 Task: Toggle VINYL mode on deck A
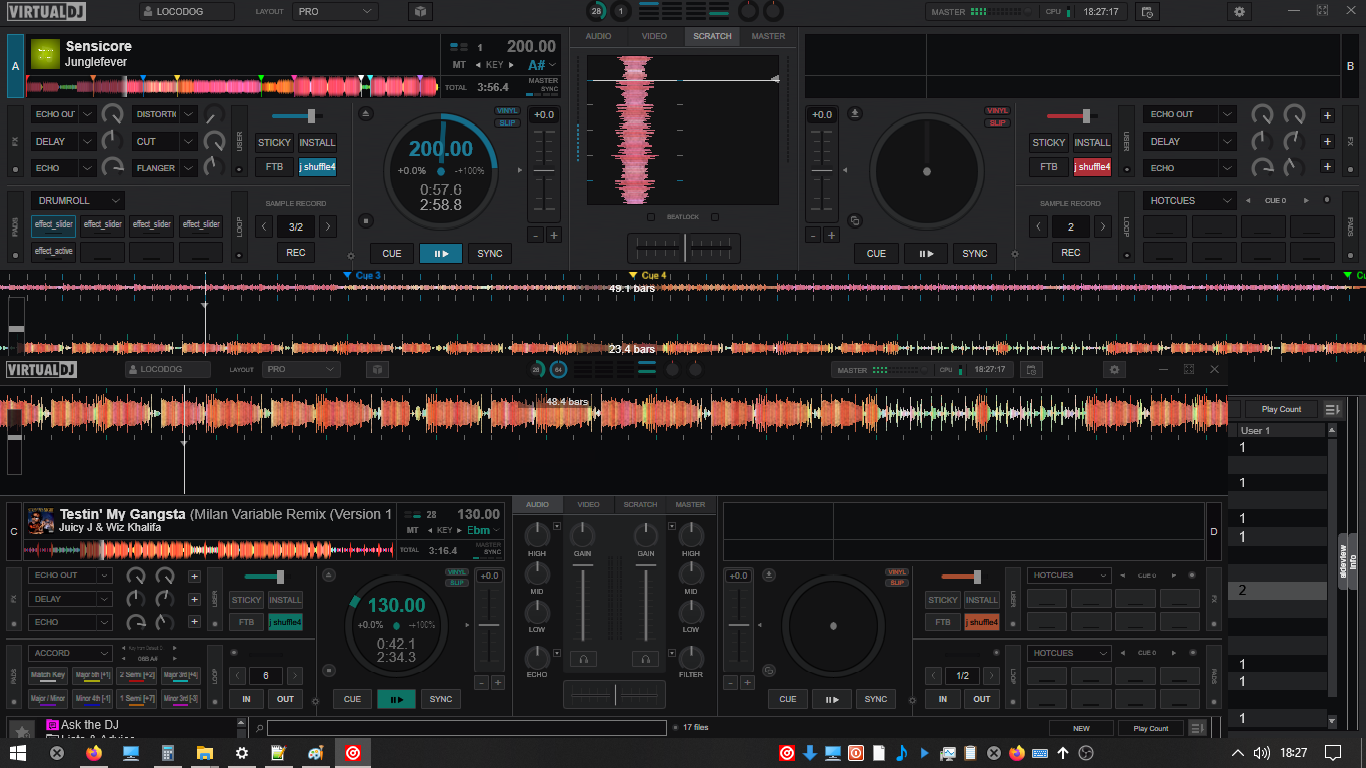click(x=508, y=111)
